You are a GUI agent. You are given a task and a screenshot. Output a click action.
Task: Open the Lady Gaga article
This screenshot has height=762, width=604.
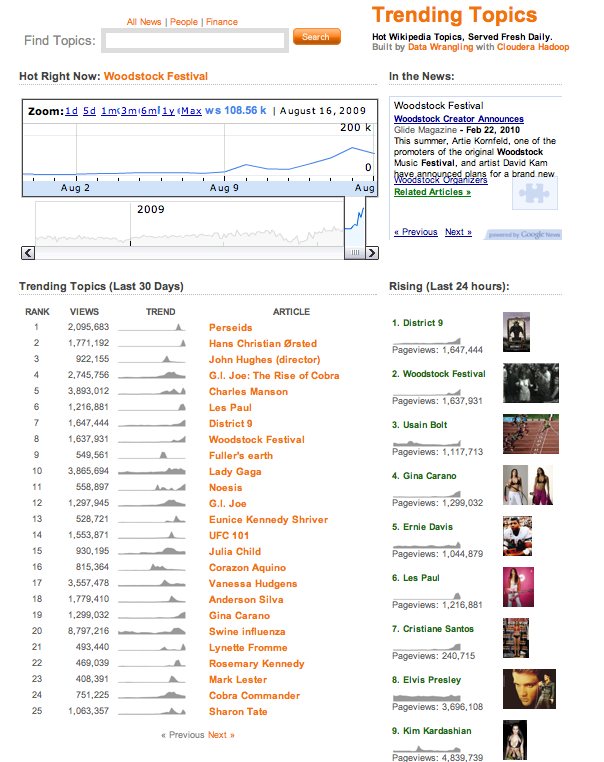click(235, 471)
